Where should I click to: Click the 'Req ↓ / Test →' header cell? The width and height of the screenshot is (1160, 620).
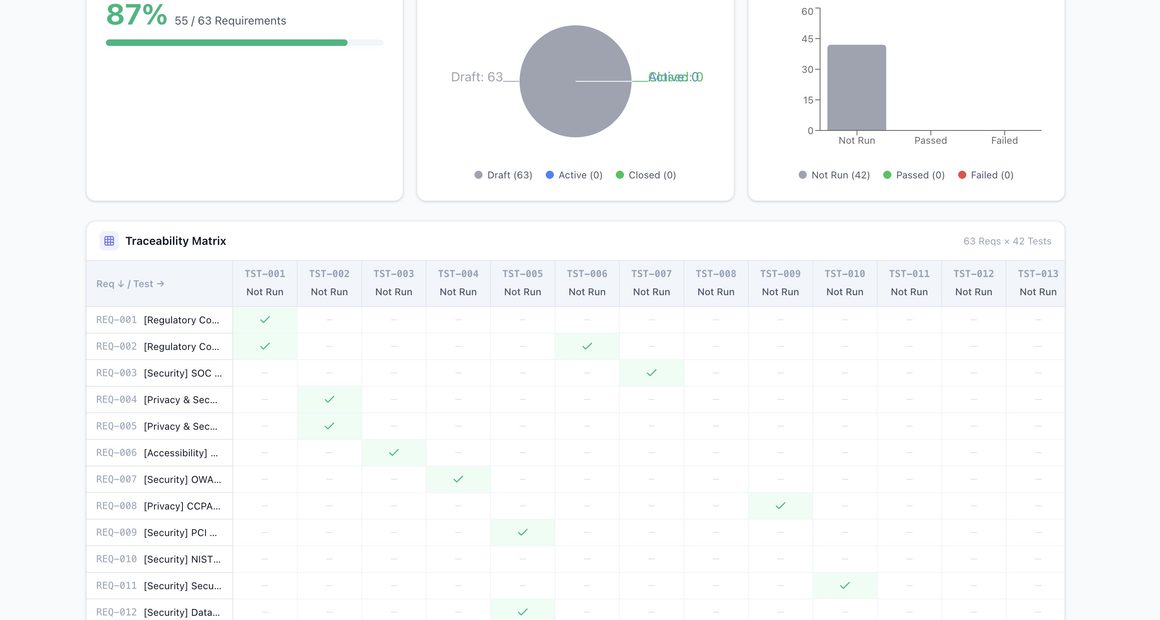pyautogui.click(x=130, y=284)
